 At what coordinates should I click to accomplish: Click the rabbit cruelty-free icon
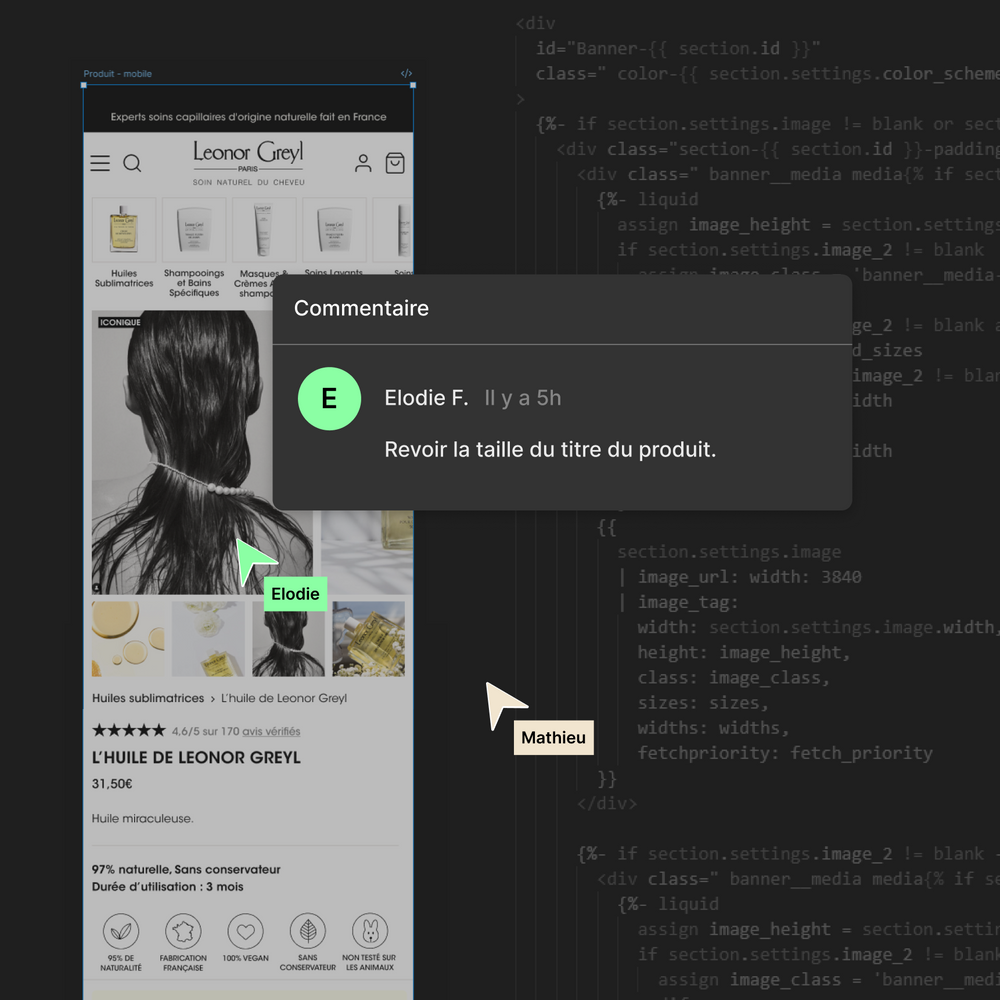369,931
